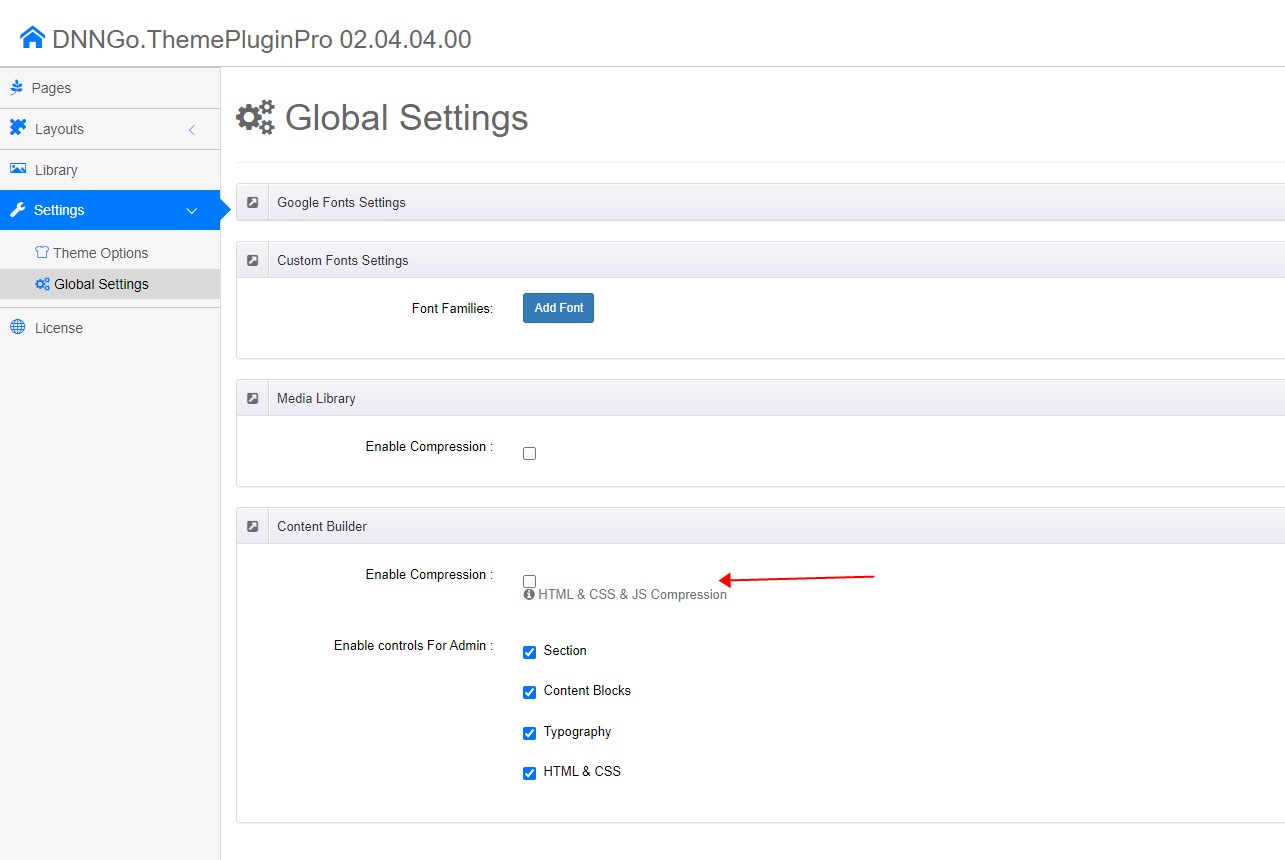This screenshot has width=1285, height=860.
Task: Click the Enable controls For Admin label
Action: [x=413, y=645]
